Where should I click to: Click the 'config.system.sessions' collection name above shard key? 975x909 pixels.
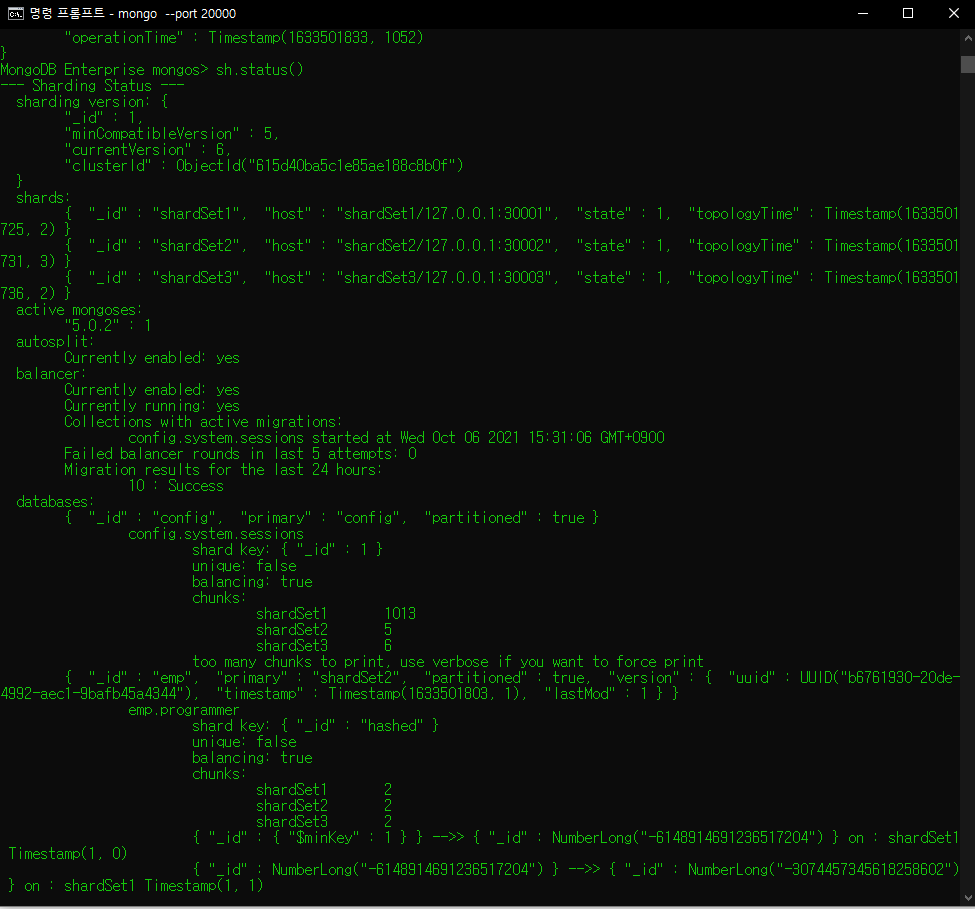pos(216,534)
